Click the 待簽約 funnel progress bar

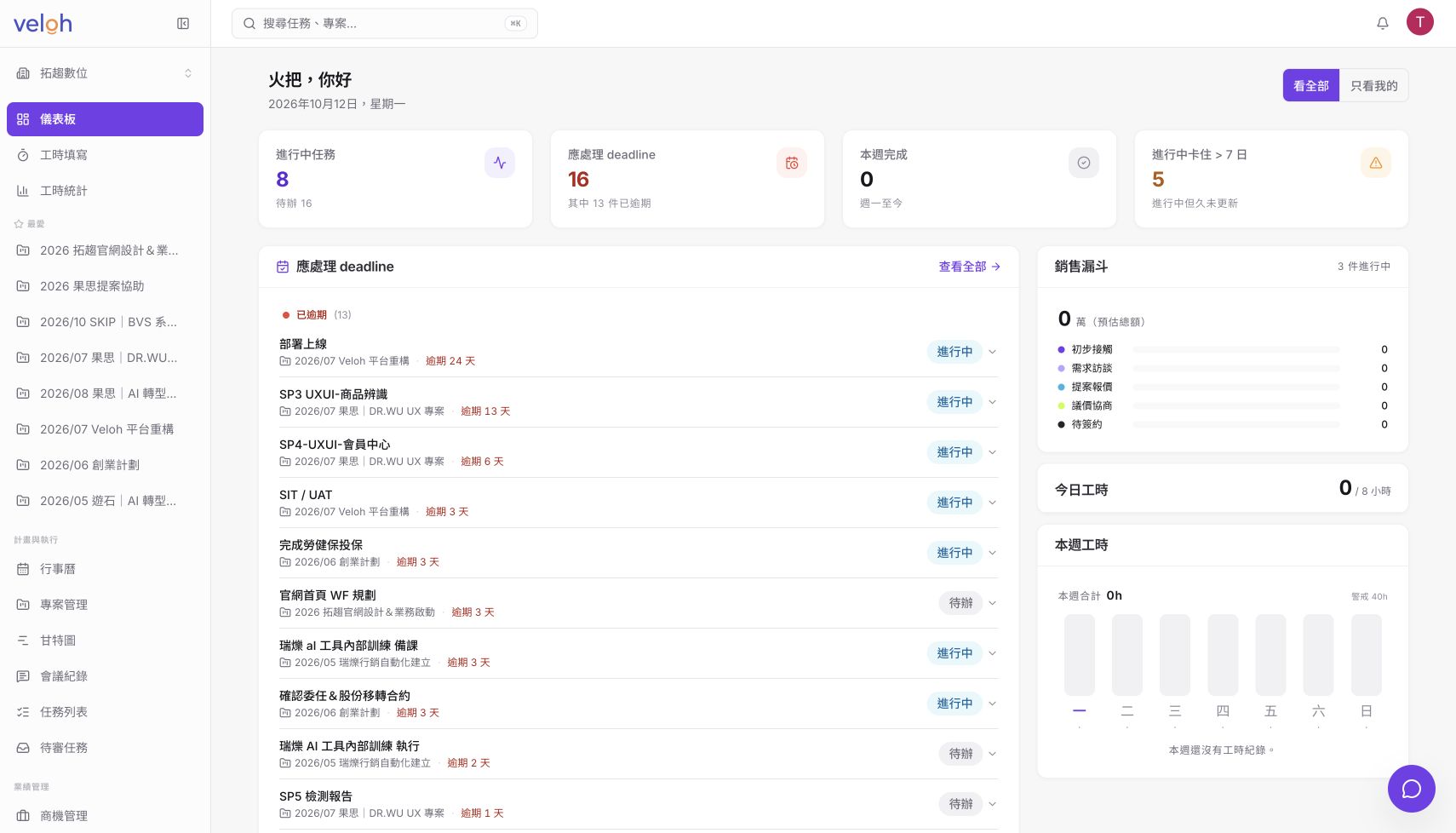1236,424
